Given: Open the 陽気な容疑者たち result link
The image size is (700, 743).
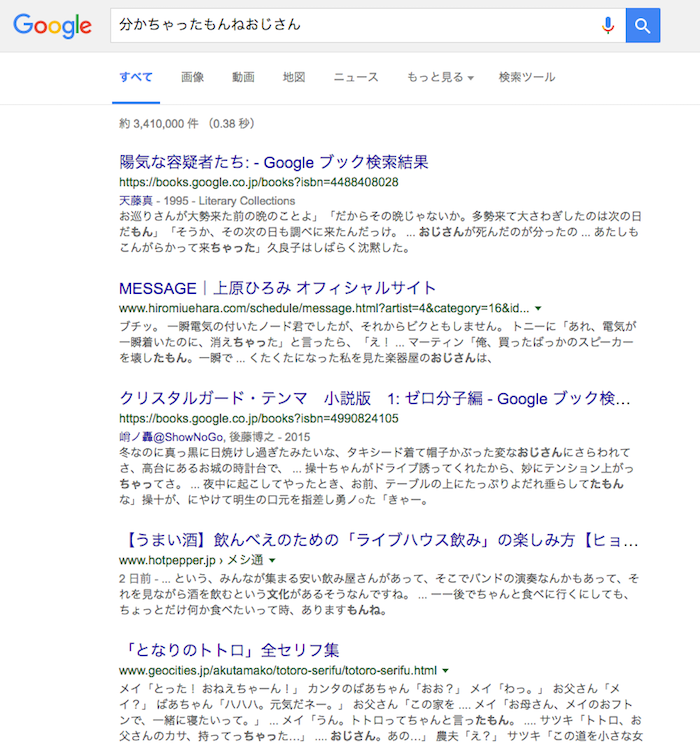Looking at the screenshot, I should pyautogui.click(x=273, y=162).
